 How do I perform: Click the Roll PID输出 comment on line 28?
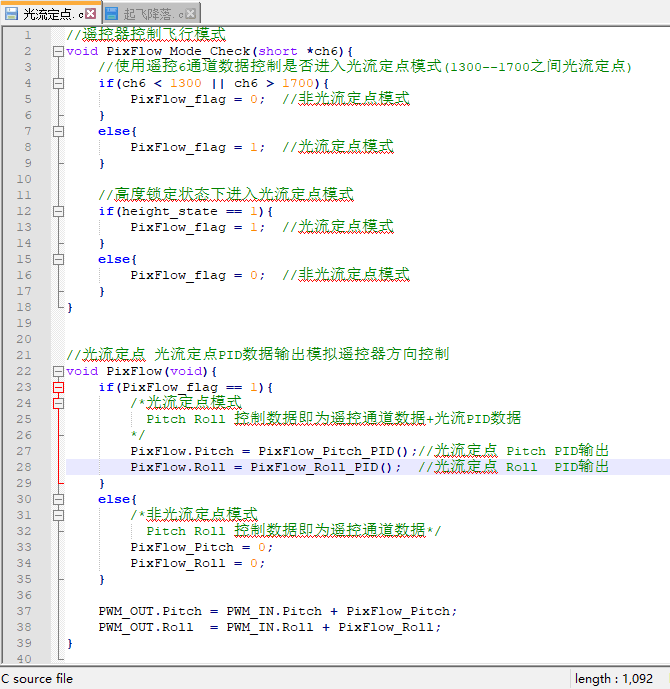pyautogui.click(x=557, y=467)
